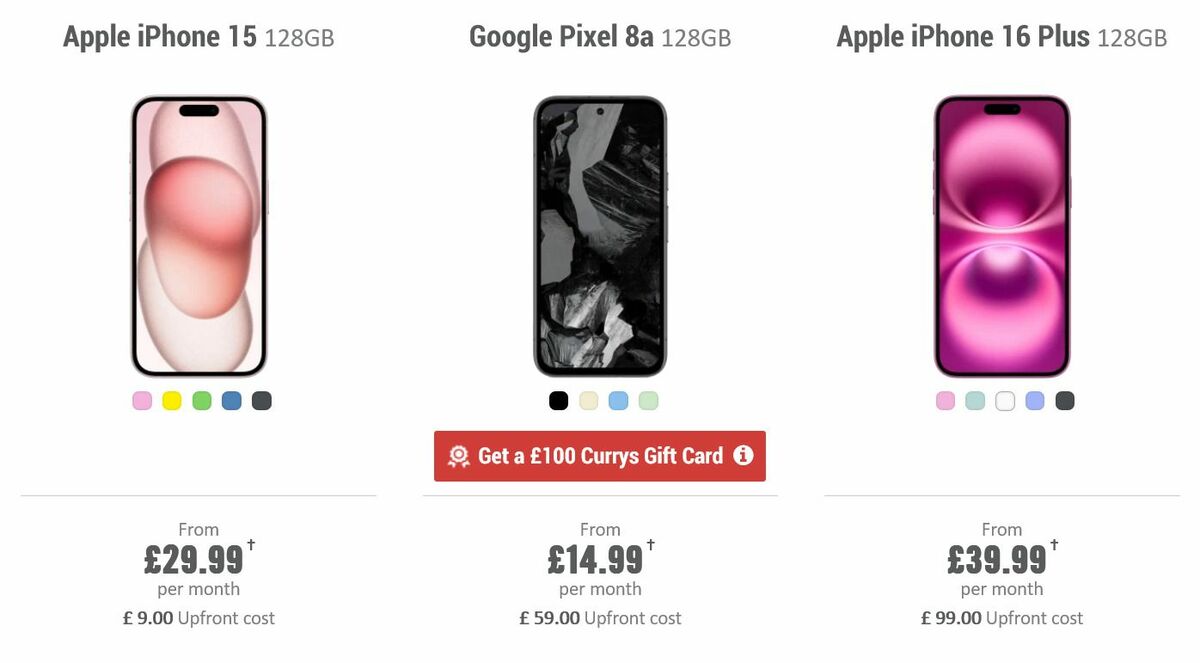Screen dimensions: 1200x663
Task: Open the Apple iPhone 15 128GB product title
Action: (x=199, y=36)
